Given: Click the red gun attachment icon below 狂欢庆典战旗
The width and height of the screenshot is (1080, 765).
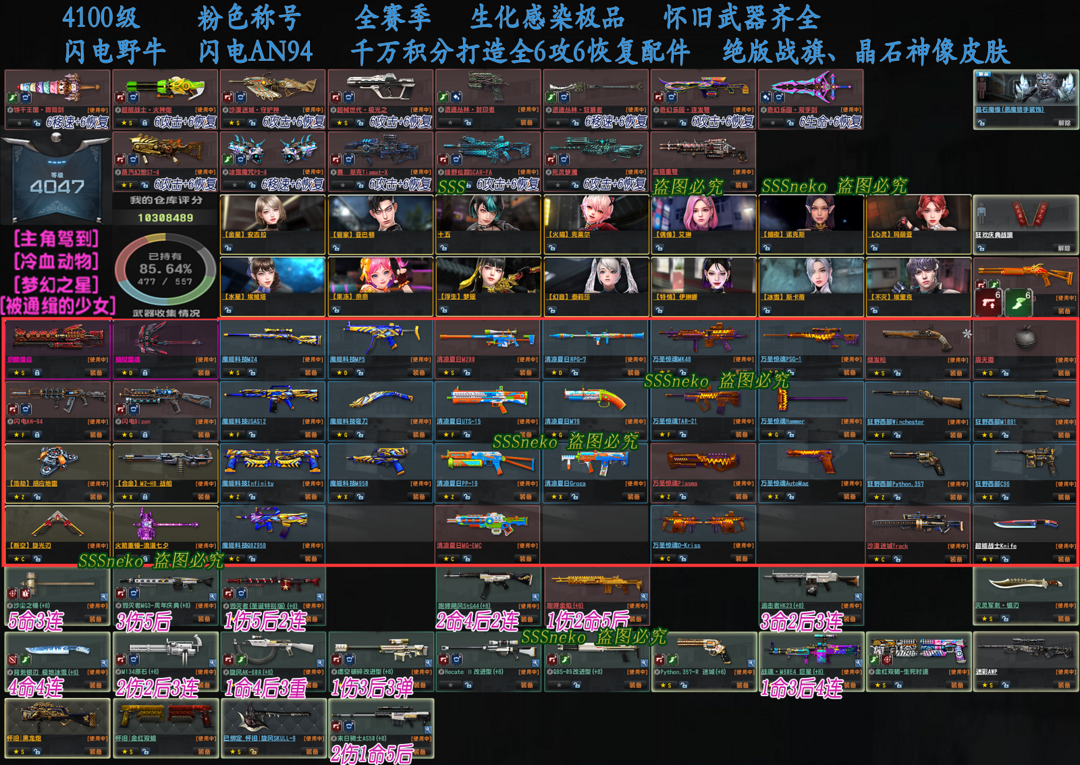Looking at the screenshot, I should 988,303.
